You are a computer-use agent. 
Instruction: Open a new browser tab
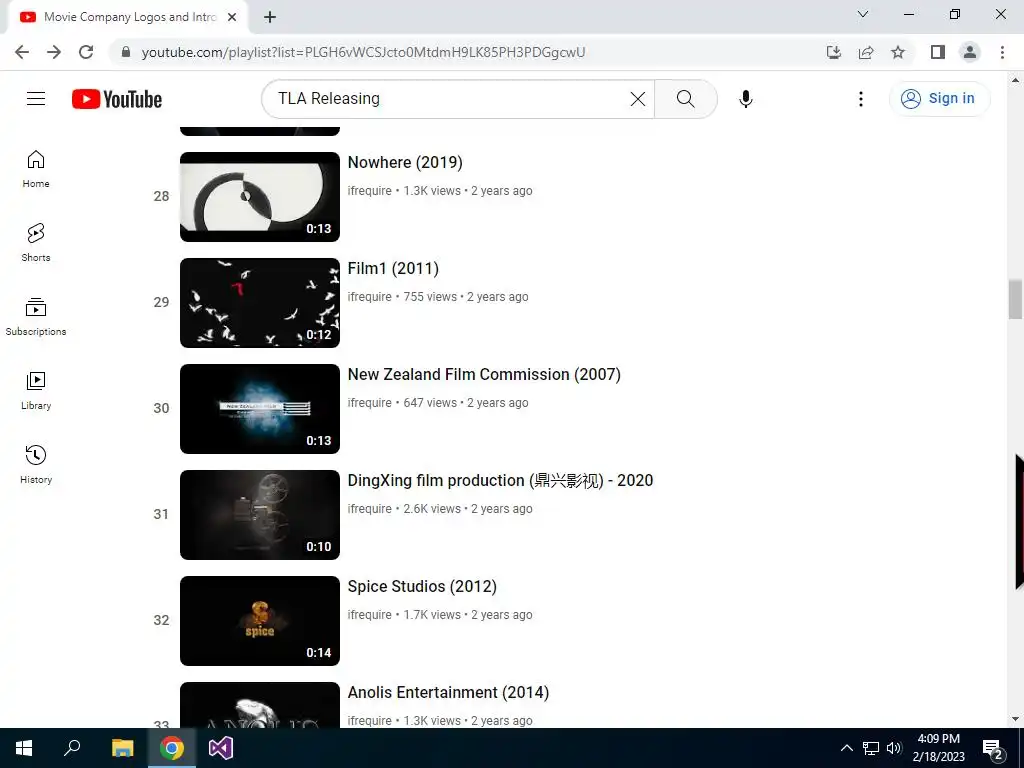(270, 17)
